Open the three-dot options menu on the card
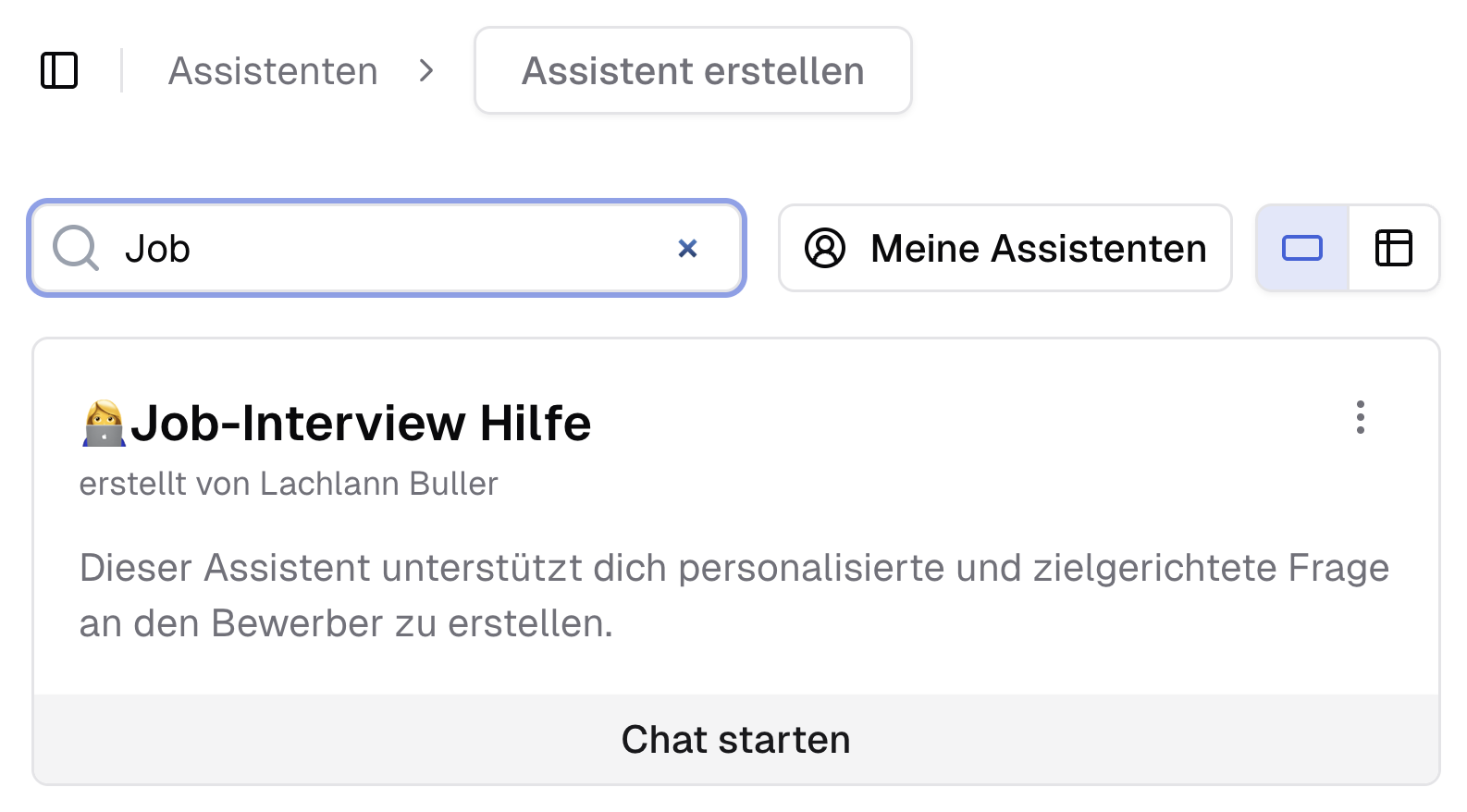The image size is (1467, 812). 1360,419
